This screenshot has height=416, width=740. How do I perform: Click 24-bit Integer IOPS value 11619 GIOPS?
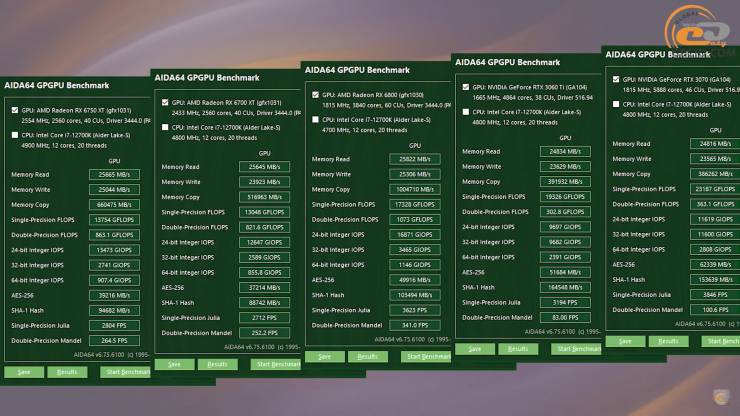tap(715, 220)
